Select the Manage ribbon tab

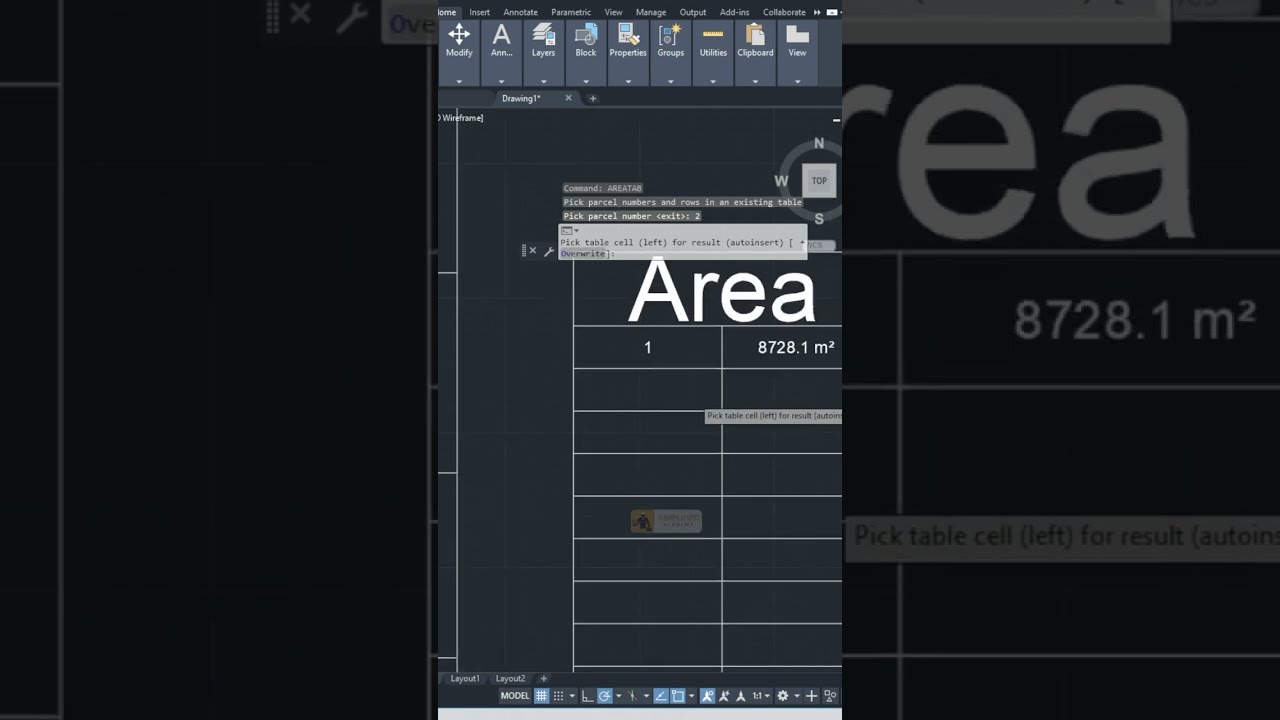(x=651, y=12)
